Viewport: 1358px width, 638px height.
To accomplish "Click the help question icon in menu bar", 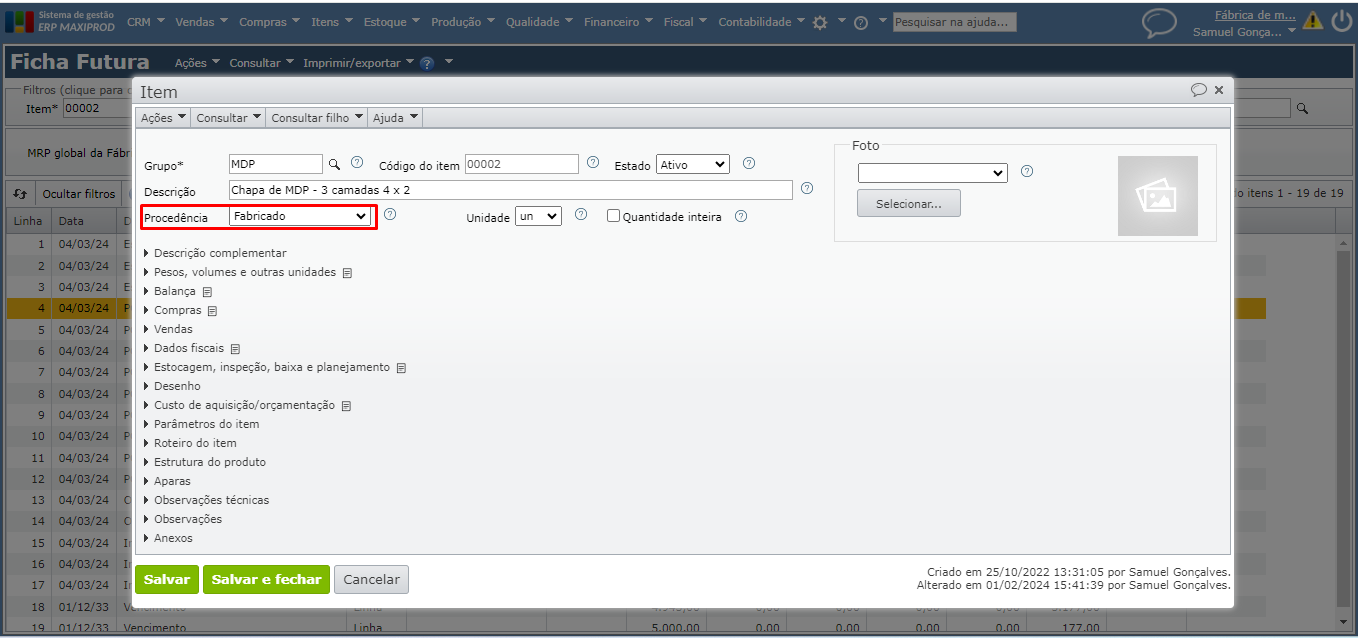I will tap(860, 22).
